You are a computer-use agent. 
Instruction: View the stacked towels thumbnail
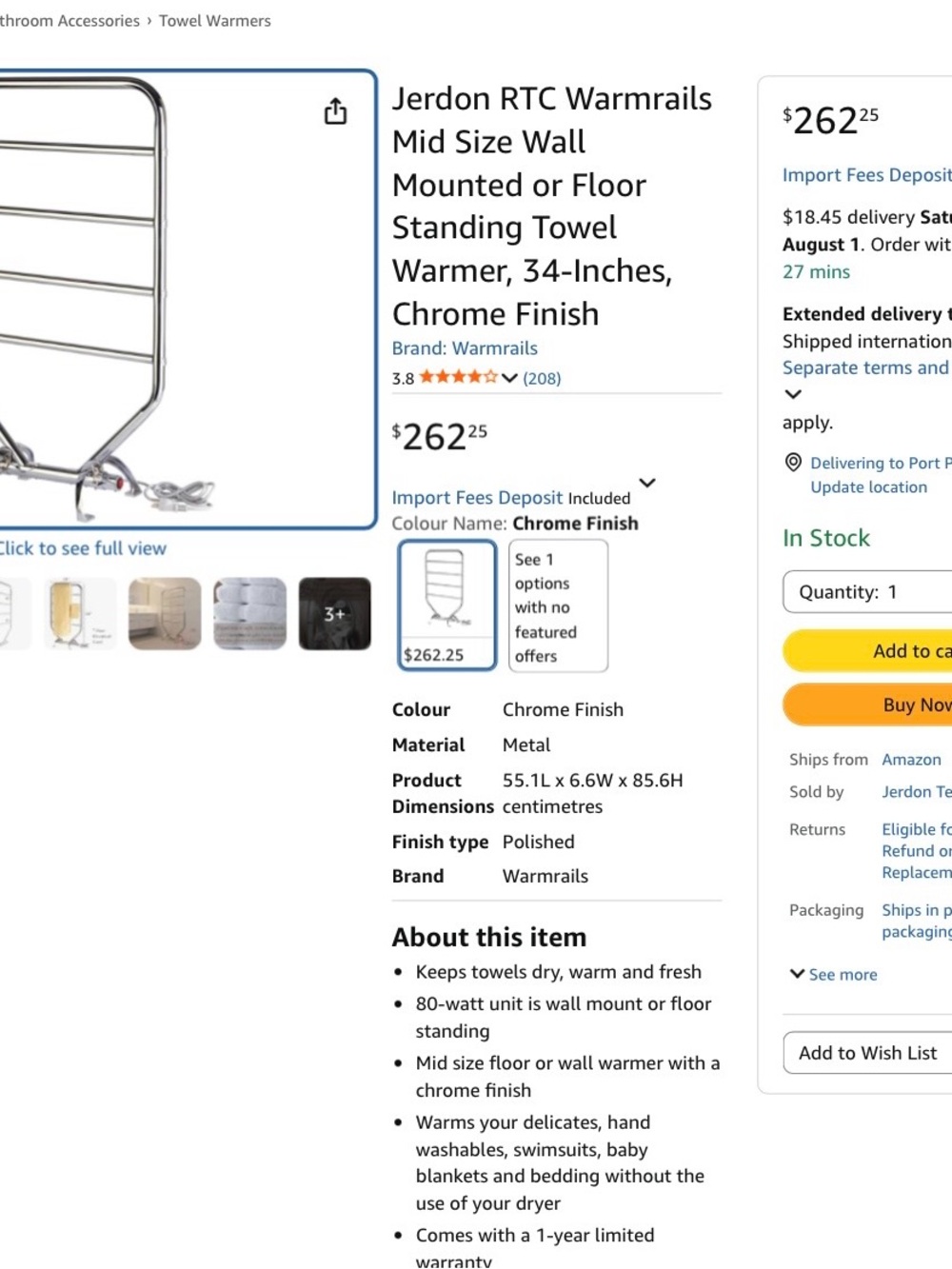tap(249, 614)
